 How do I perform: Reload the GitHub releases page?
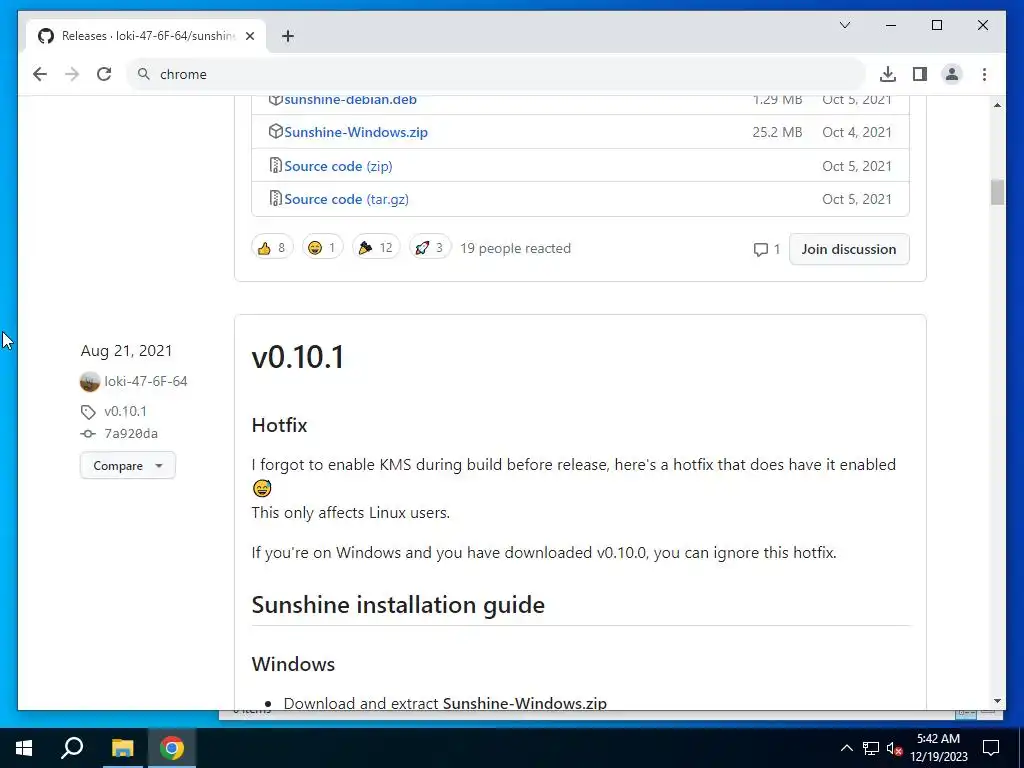click(104, 74)
